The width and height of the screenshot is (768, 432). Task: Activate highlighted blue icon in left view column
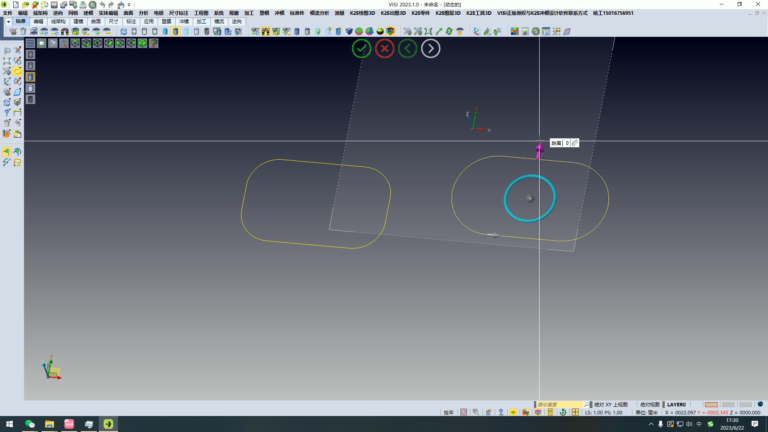coord(30,77)
